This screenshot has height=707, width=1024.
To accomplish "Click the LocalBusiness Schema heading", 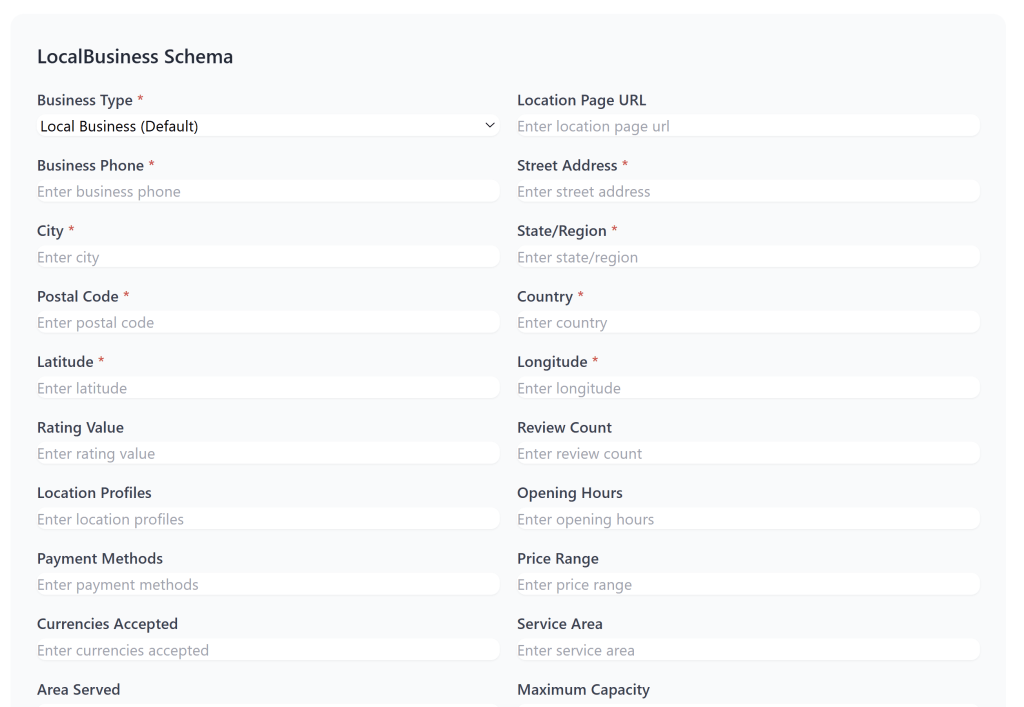I will [135, 57].
